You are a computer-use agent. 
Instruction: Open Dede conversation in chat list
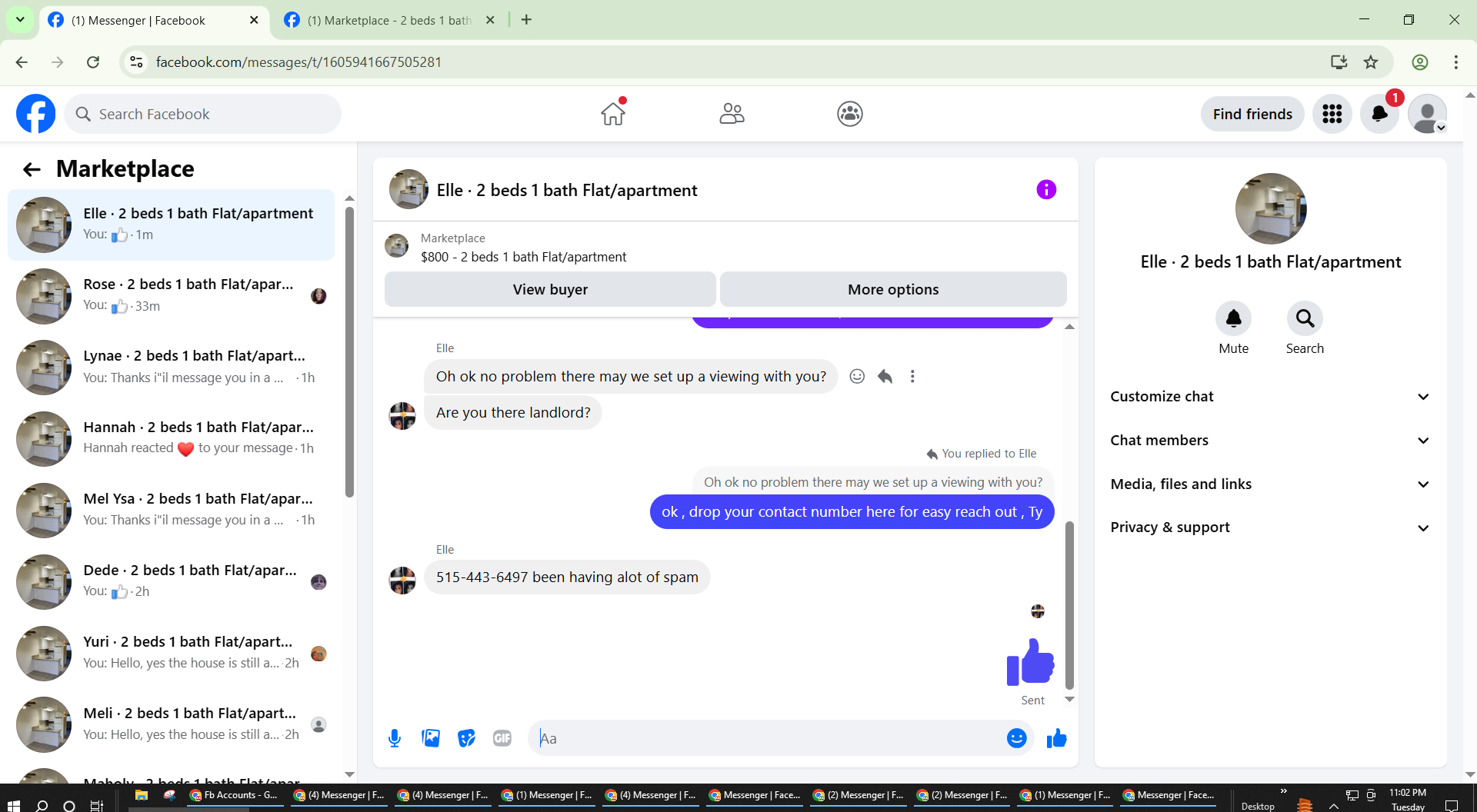[171, 582]
